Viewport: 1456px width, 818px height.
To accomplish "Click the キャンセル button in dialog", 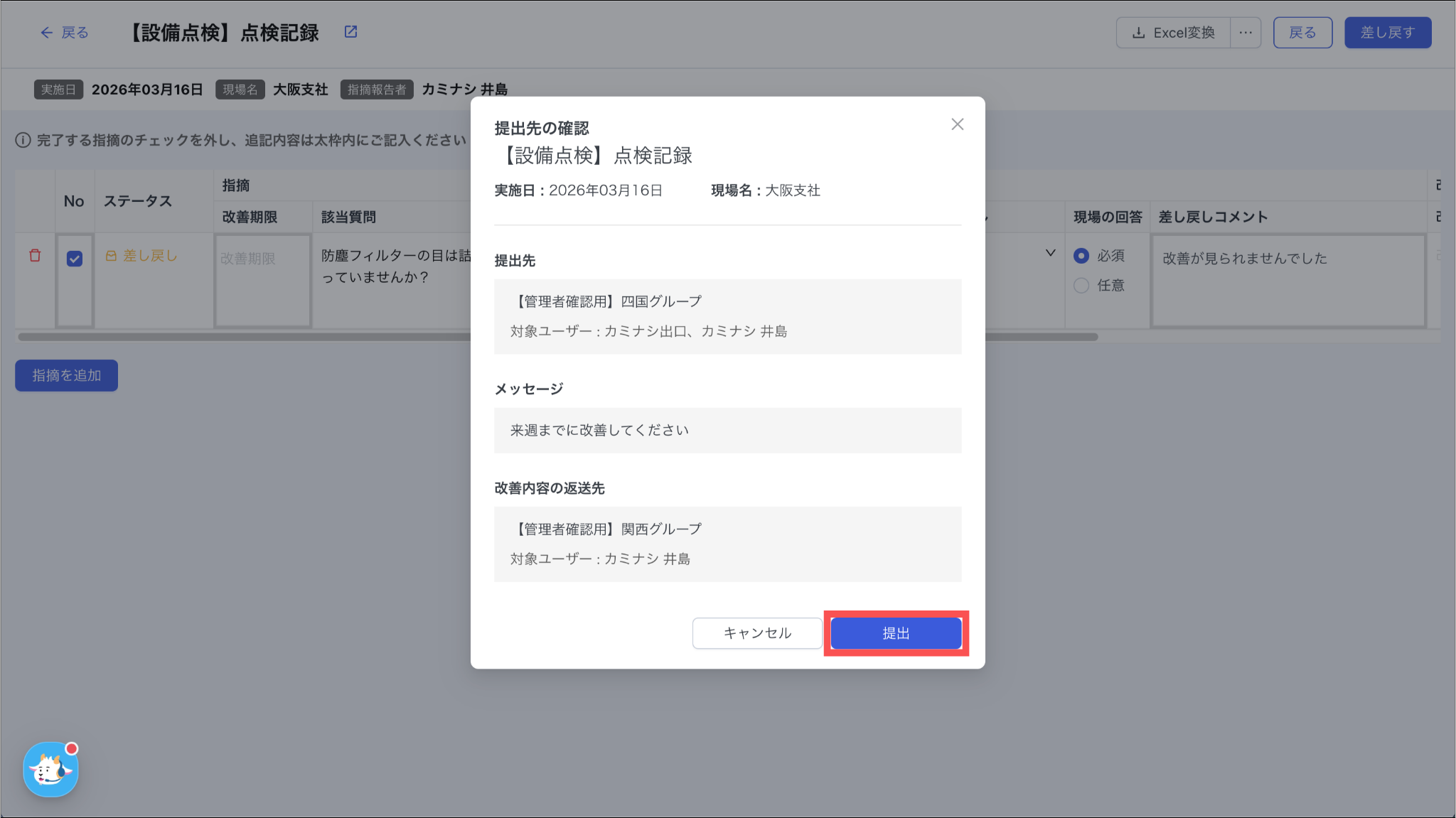I will point(757,633).
